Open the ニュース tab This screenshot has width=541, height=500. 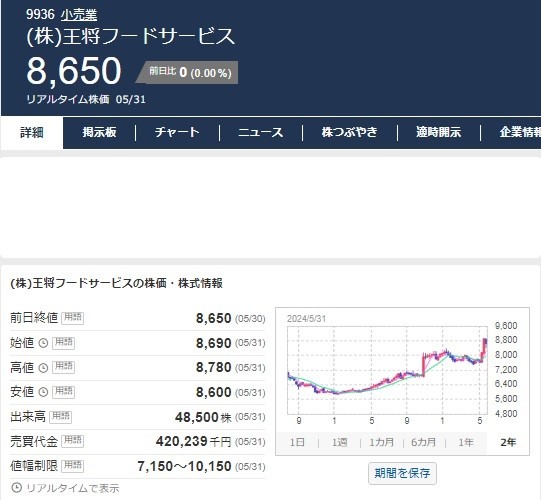[x=260, y=132]
